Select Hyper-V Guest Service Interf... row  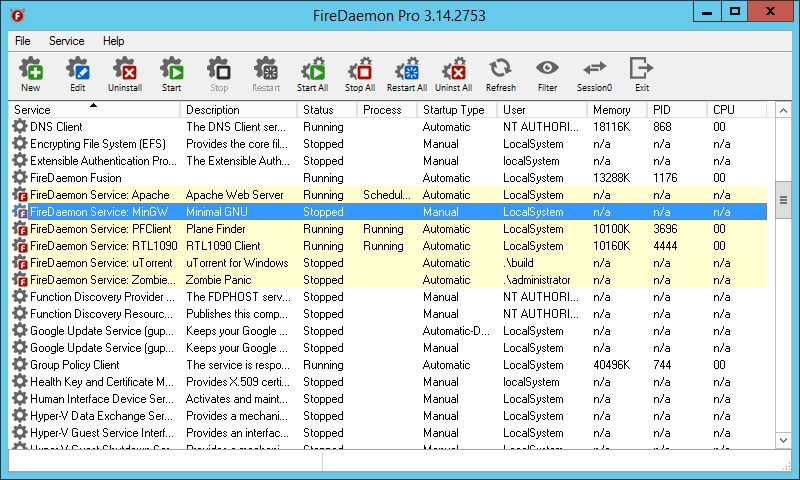point(388,433)
